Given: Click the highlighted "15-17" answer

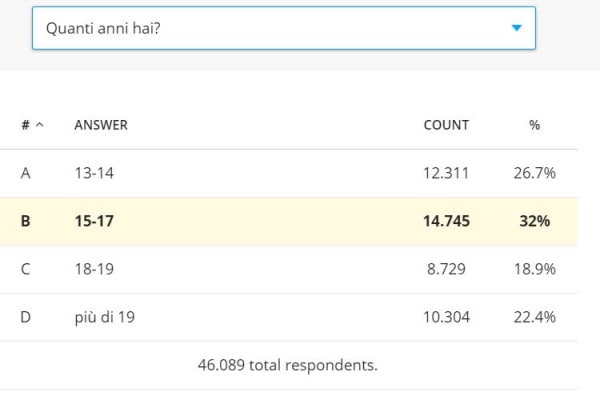Looking at the screenshot, I should (94, 221).
